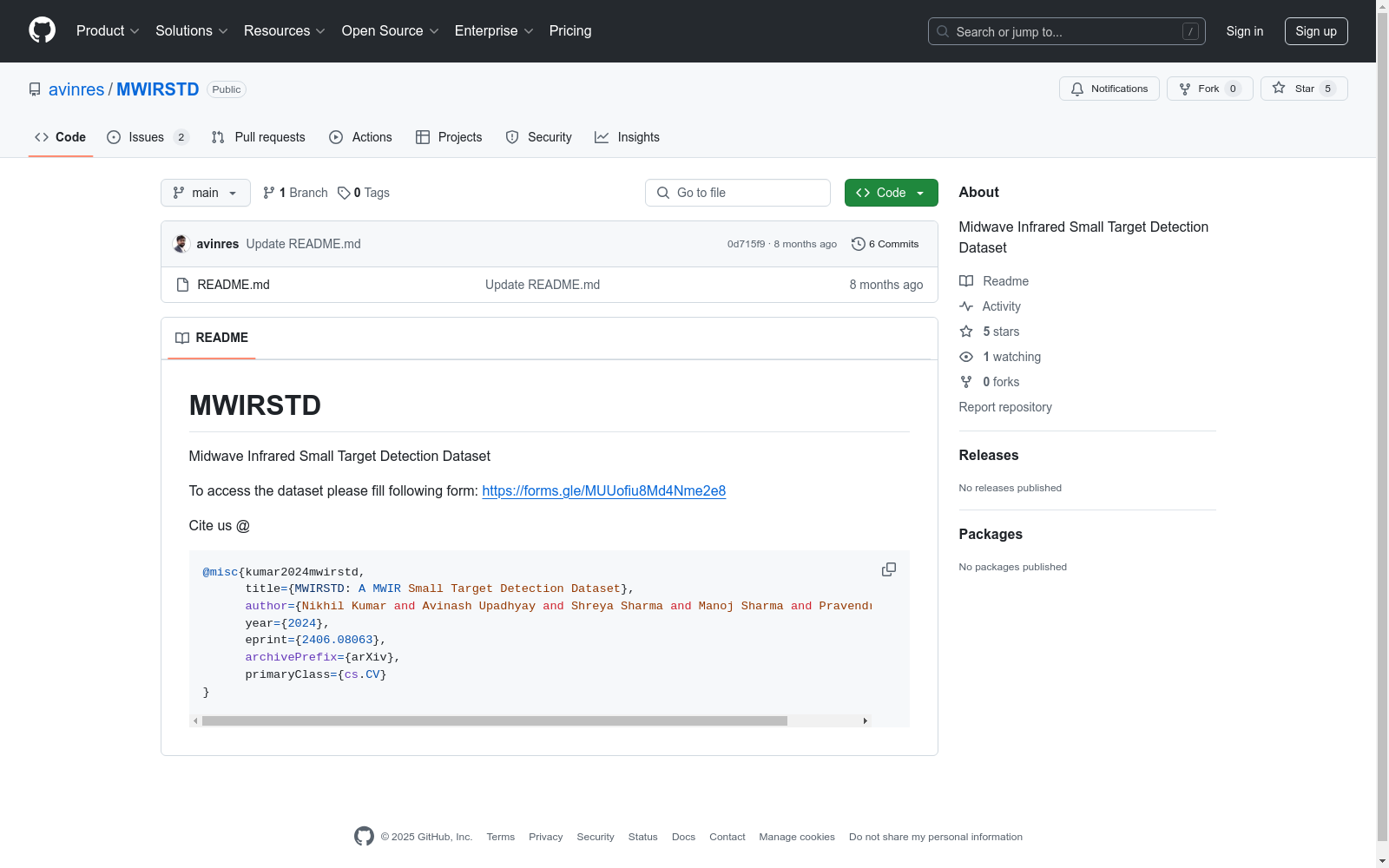Open the footer Contact link
The image size is (1389, 868).
coord(727,837)
